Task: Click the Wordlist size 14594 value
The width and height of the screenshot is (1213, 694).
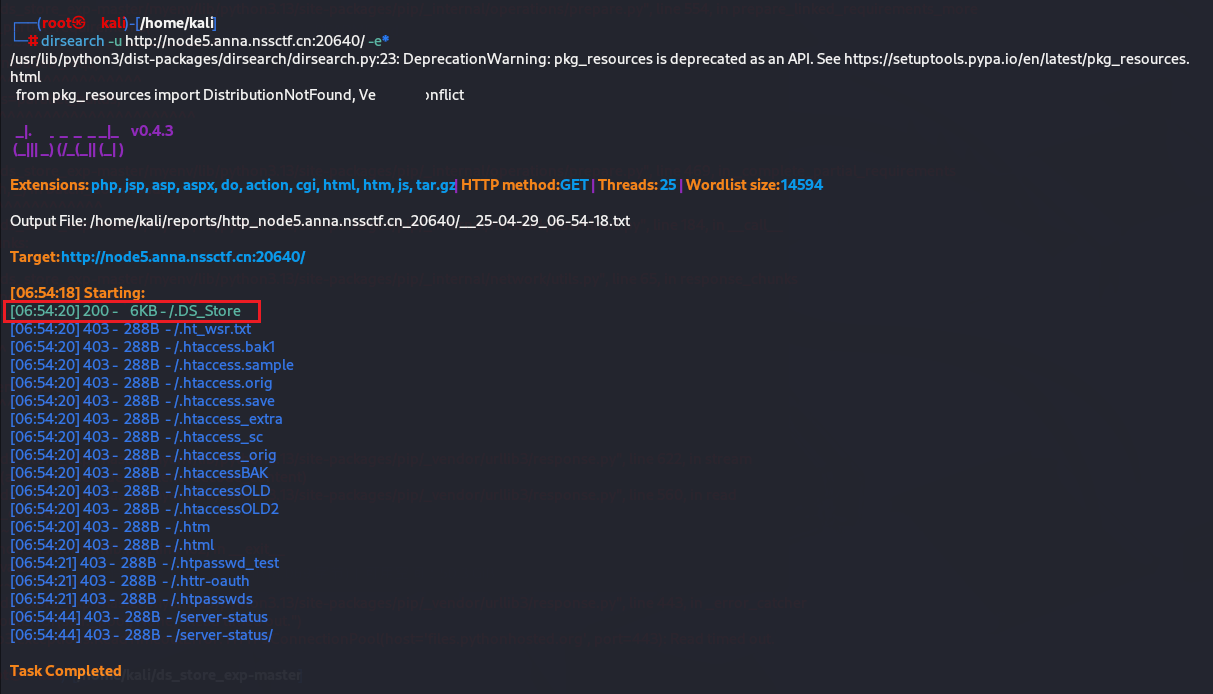Action: click(802, 185)
